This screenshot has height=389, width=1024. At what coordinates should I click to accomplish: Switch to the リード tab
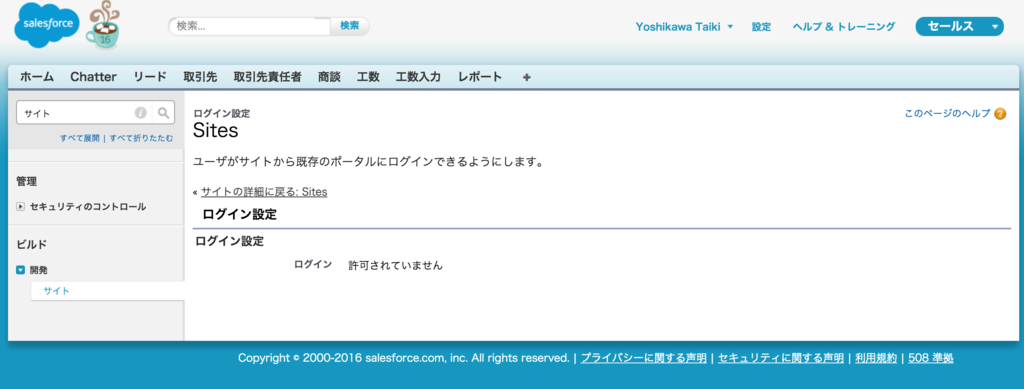coord(150,77)
